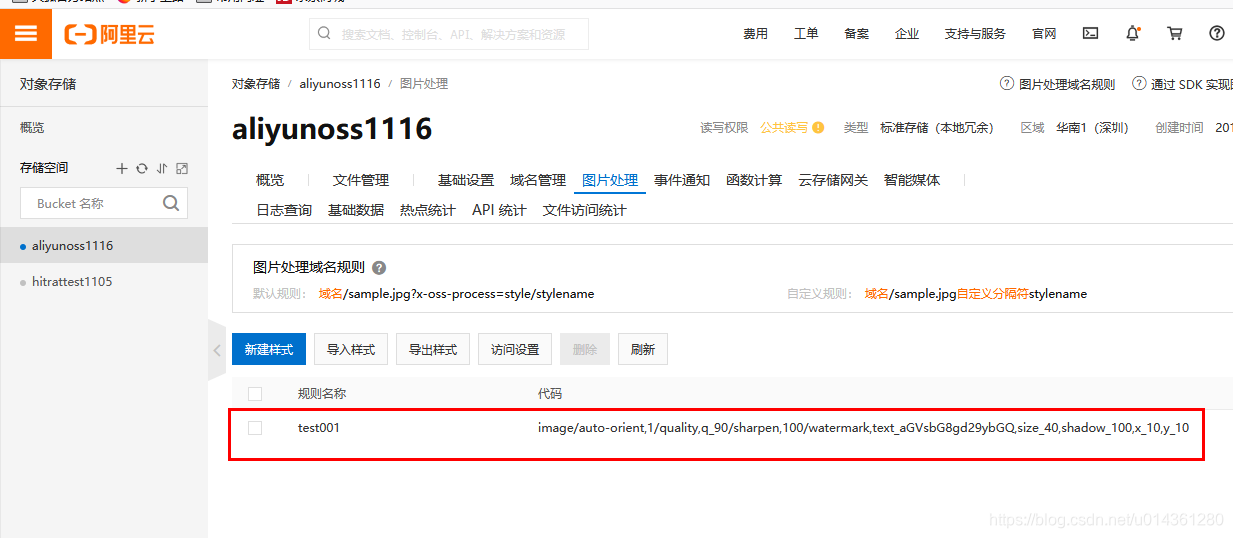Switch to the 文件管理 tab
The height and width of the screenshot is (538, 1233).
(x=361, y=180)
